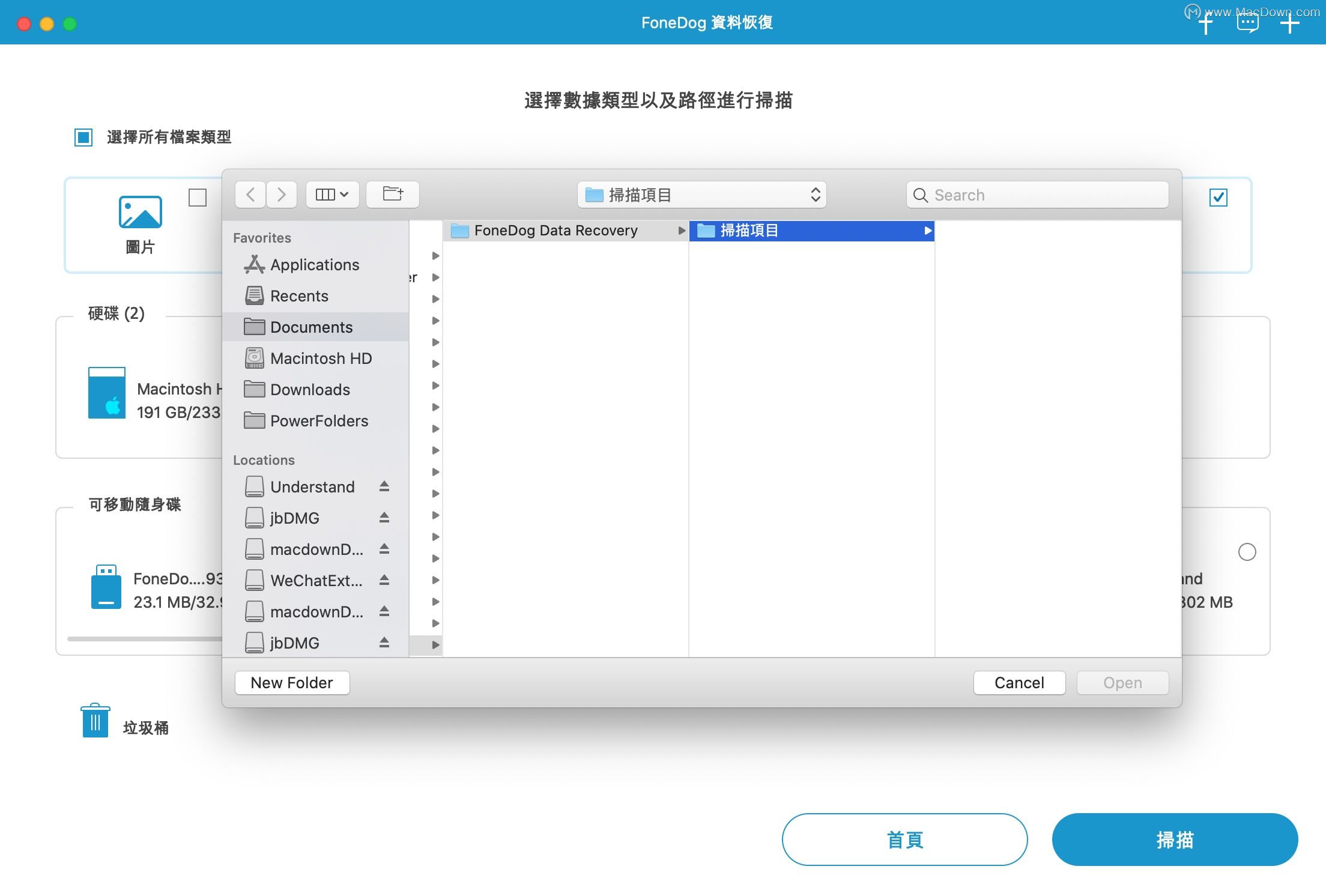This screenshot has height=896, width=1326.
Task: Open the 掃描項目 path dropdown menu
Action: pos(701,194)
